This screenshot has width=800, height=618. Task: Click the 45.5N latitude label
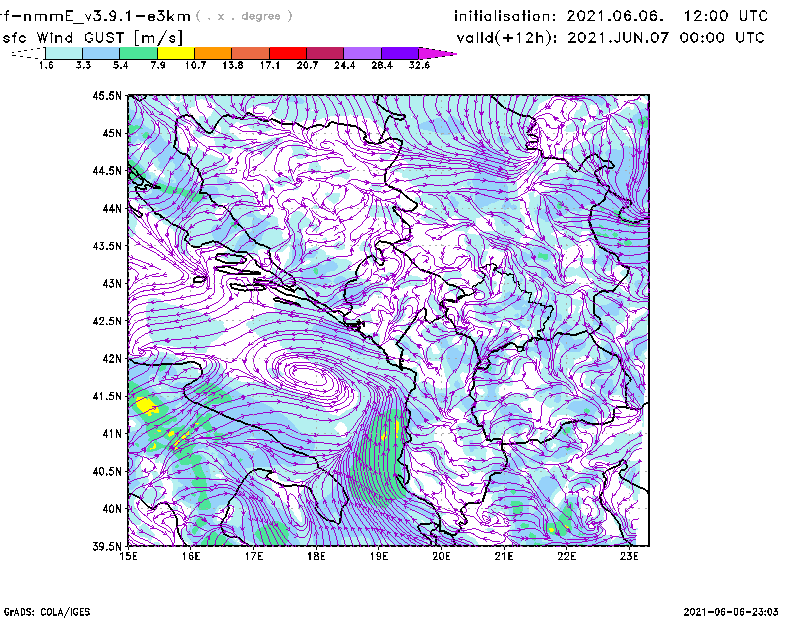point(107,95)
